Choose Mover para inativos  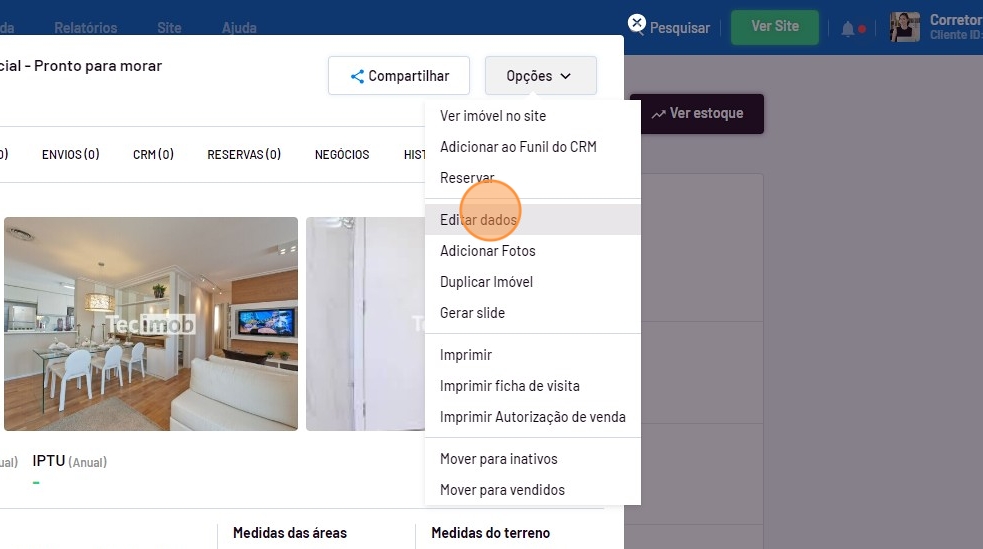[499, 459]
